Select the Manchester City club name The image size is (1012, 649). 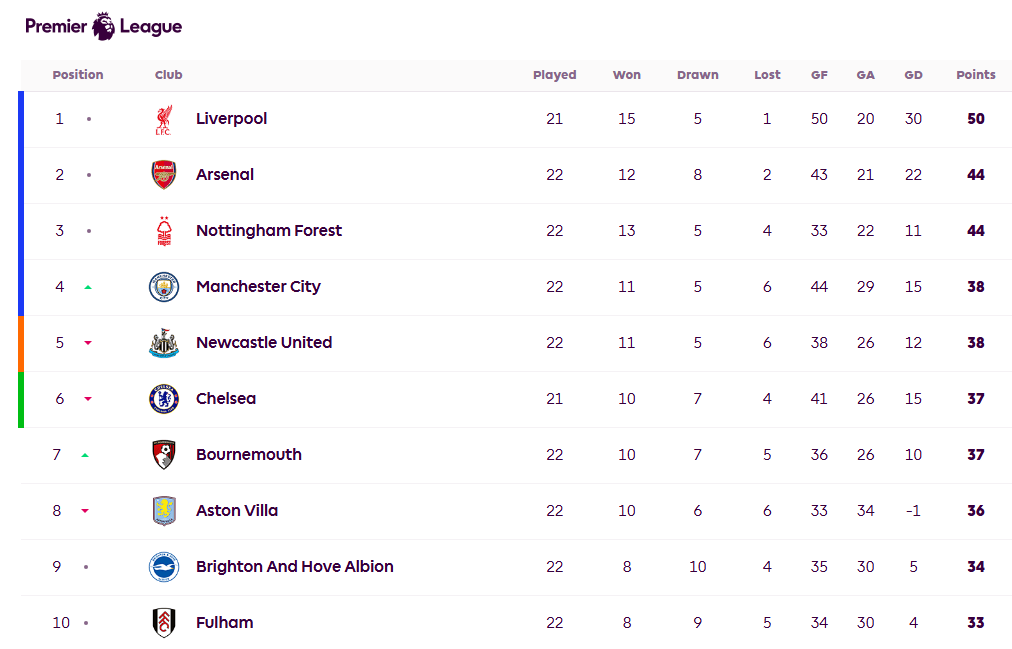point(258,287)
